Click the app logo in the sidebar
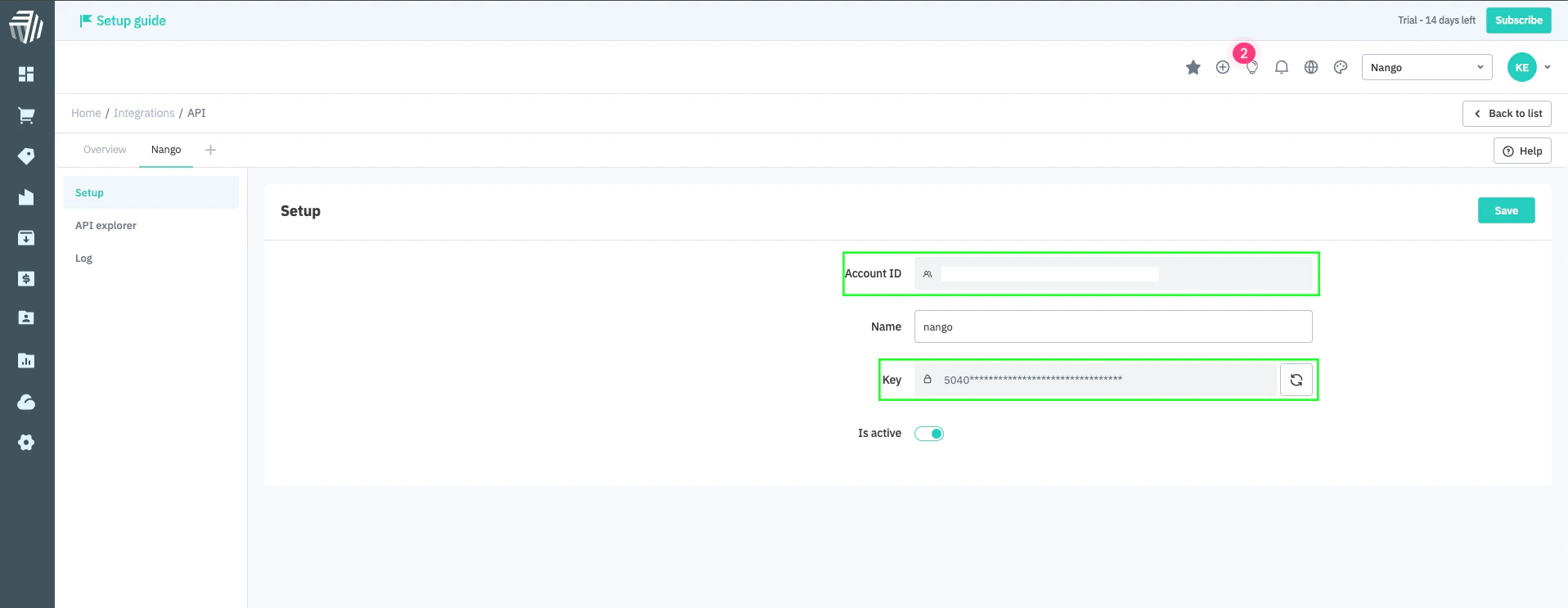The image size is (1568, 608). (x=26, y=27)
